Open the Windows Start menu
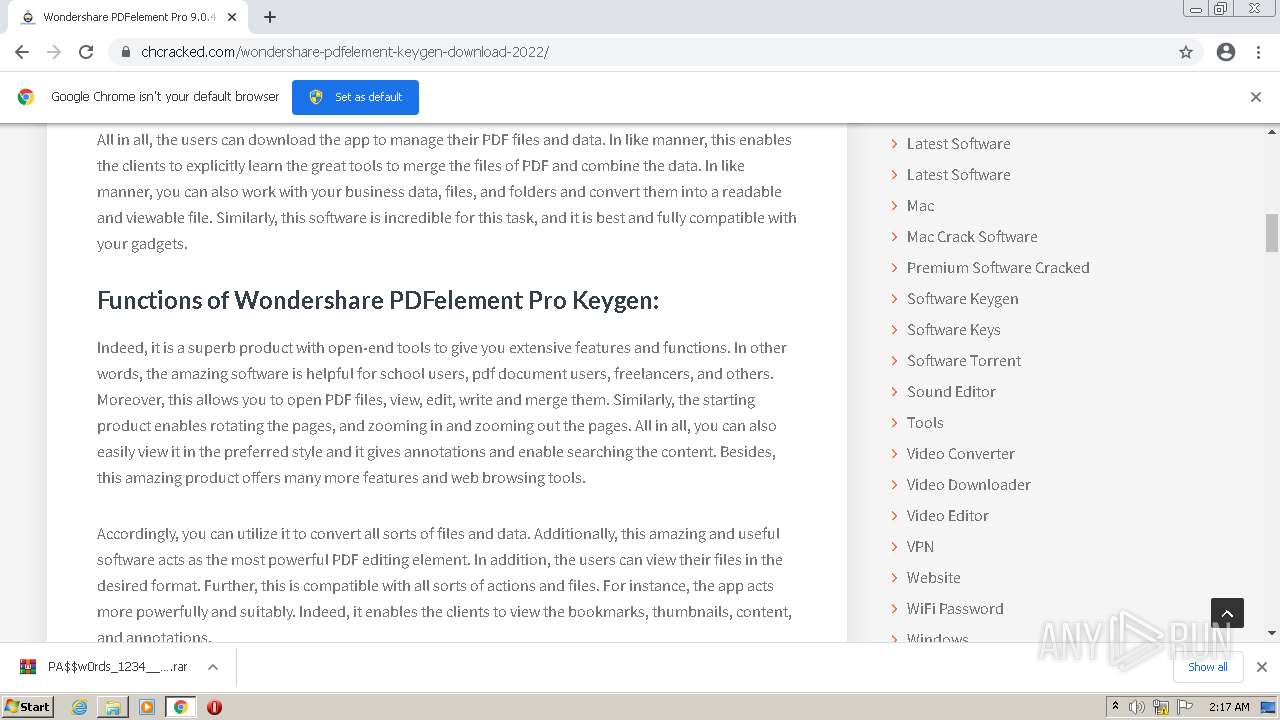Screen dimensions: 1280x720 28,706
